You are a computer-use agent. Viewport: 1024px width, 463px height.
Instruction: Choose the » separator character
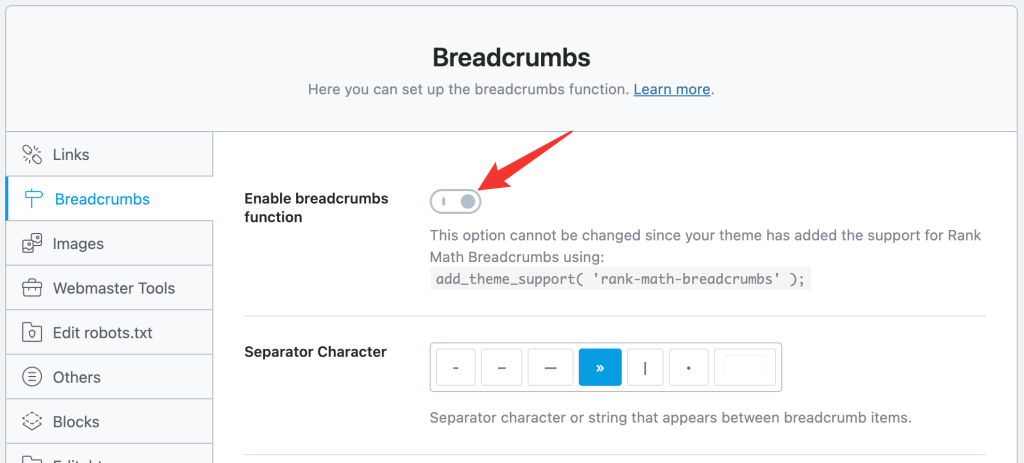(x=600, y=367)
